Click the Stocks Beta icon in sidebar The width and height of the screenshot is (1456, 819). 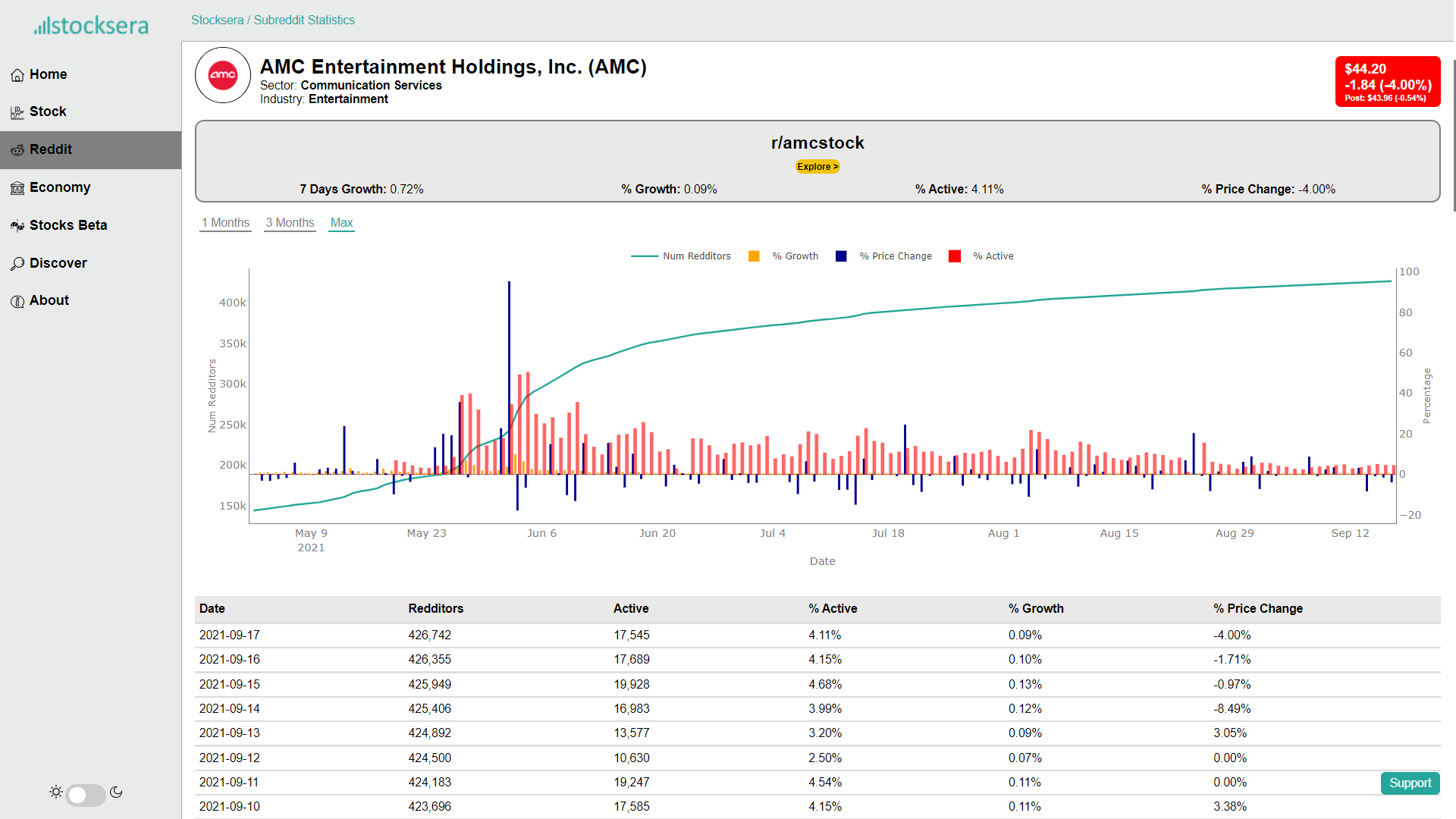[17, 226]
